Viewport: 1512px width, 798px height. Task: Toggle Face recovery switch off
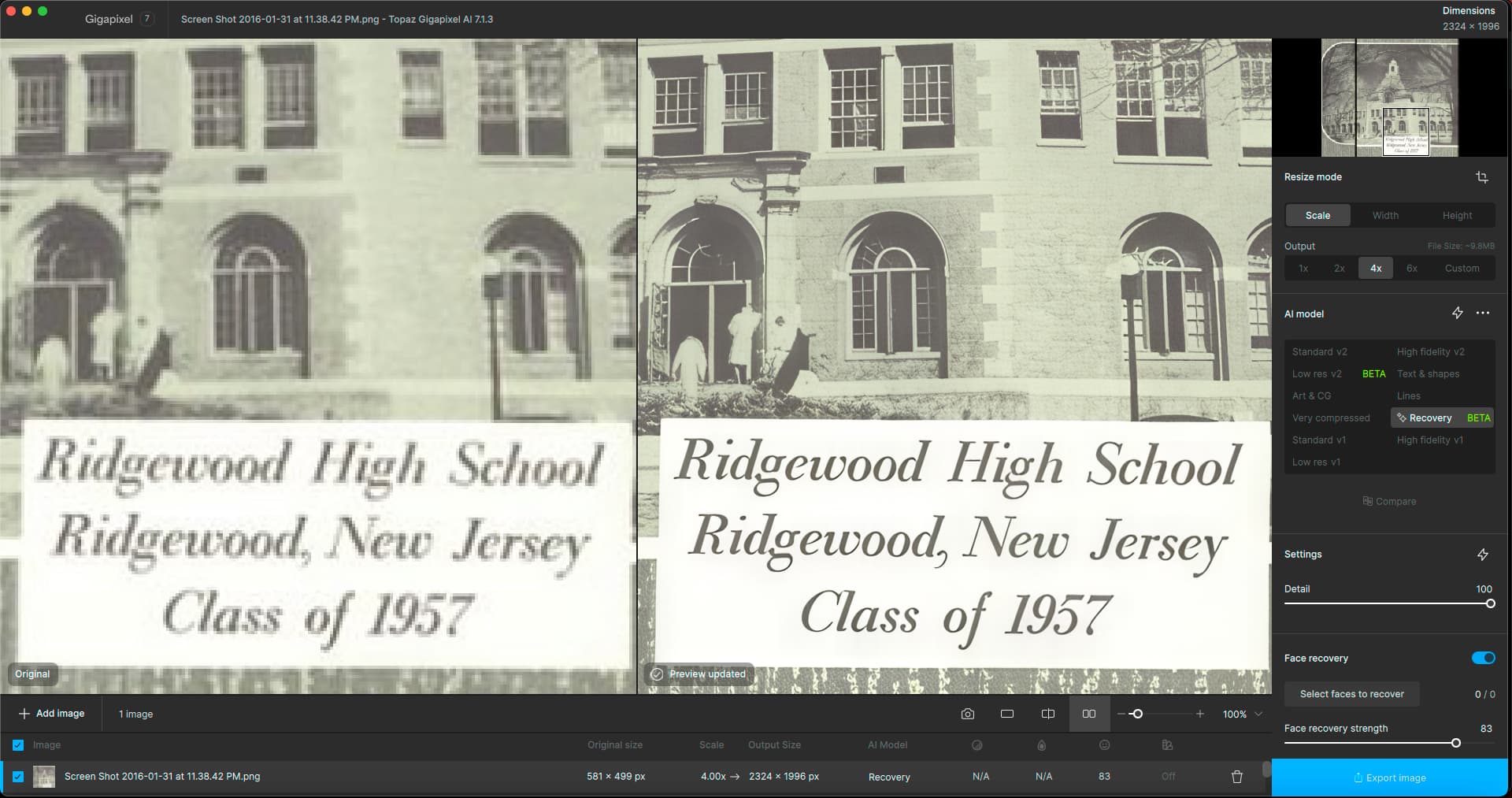point(1483,658)
